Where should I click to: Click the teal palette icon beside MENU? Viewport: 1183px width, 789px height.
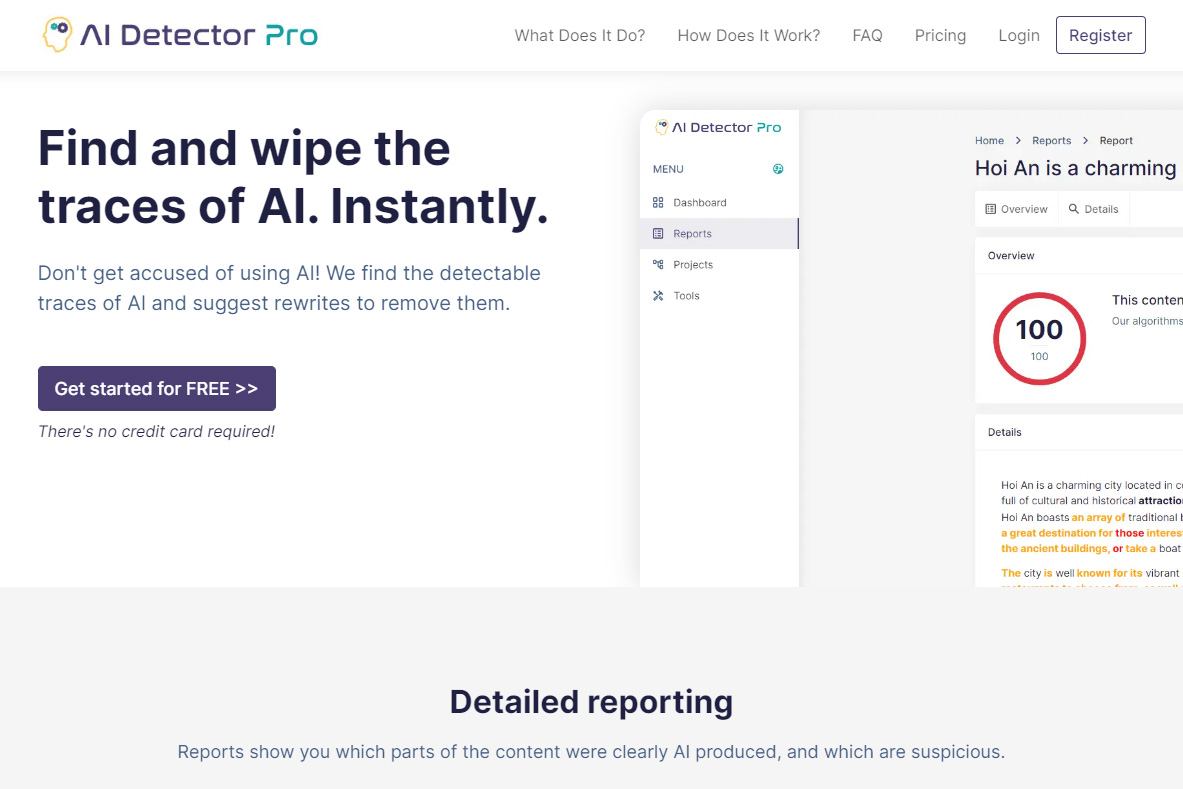[x=778, y=169]
